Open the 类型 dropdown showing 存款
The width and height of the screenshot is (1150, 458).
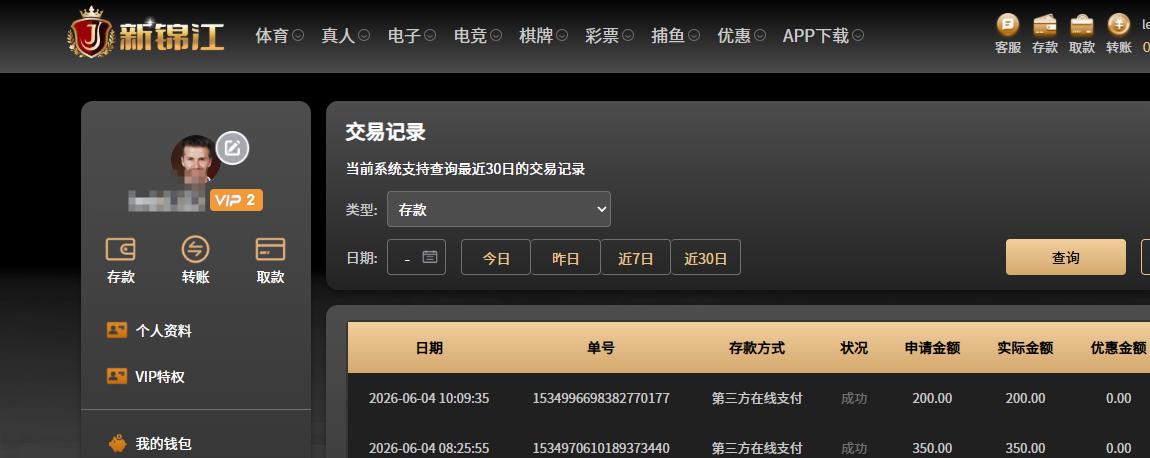point(499,209)
